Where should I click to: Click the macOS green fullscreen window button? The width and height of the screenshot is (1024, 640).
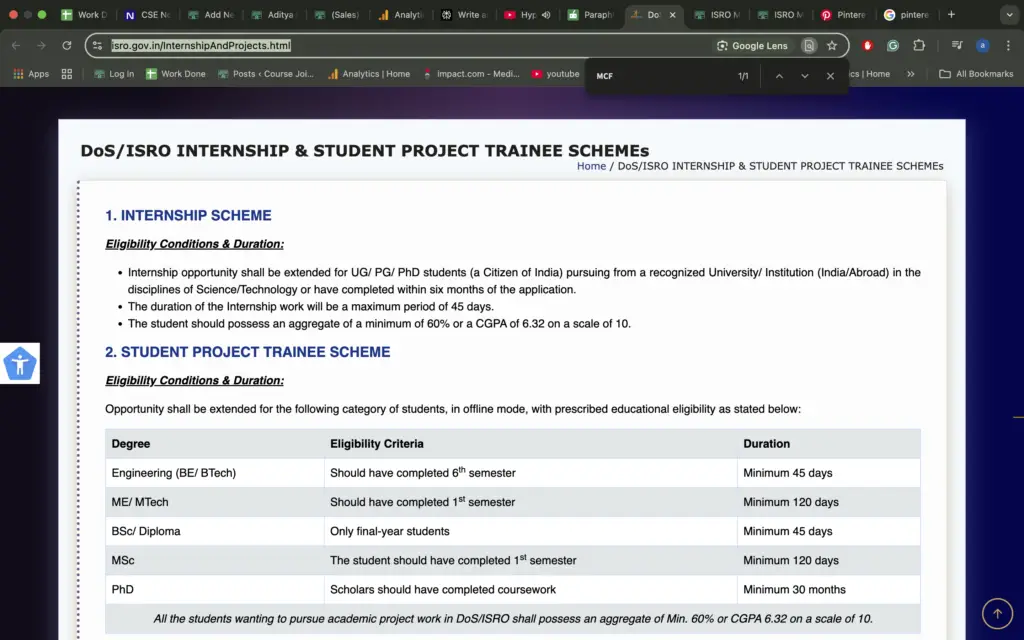pyautogui.click(x=42, y=14)
